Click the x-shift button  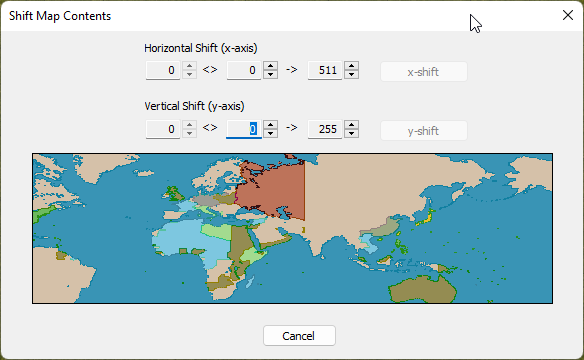[x=423, y=71]
